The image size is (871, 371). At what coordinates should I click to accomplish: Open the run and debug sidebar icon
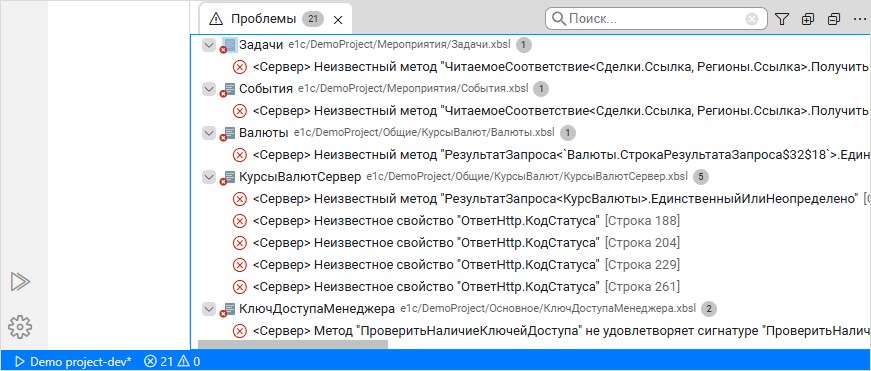click(20, 282)
